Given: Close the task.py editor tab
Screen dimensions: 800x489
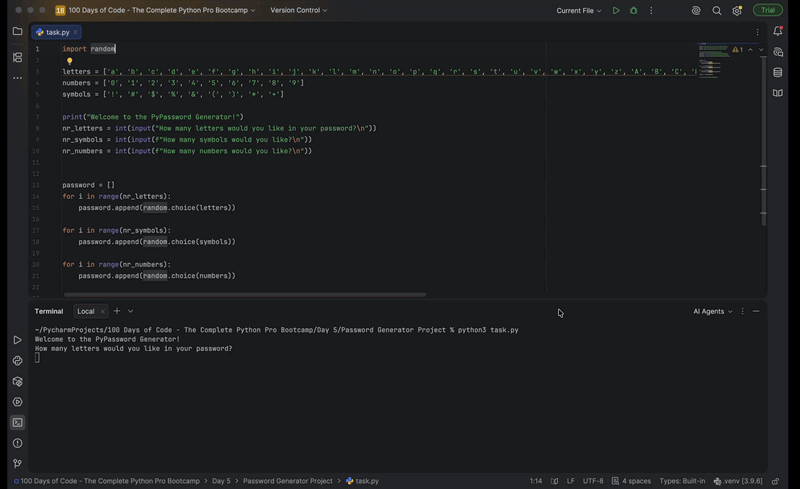Looking at the screenshot, I should pyautogui.click(x=76, y=32).
